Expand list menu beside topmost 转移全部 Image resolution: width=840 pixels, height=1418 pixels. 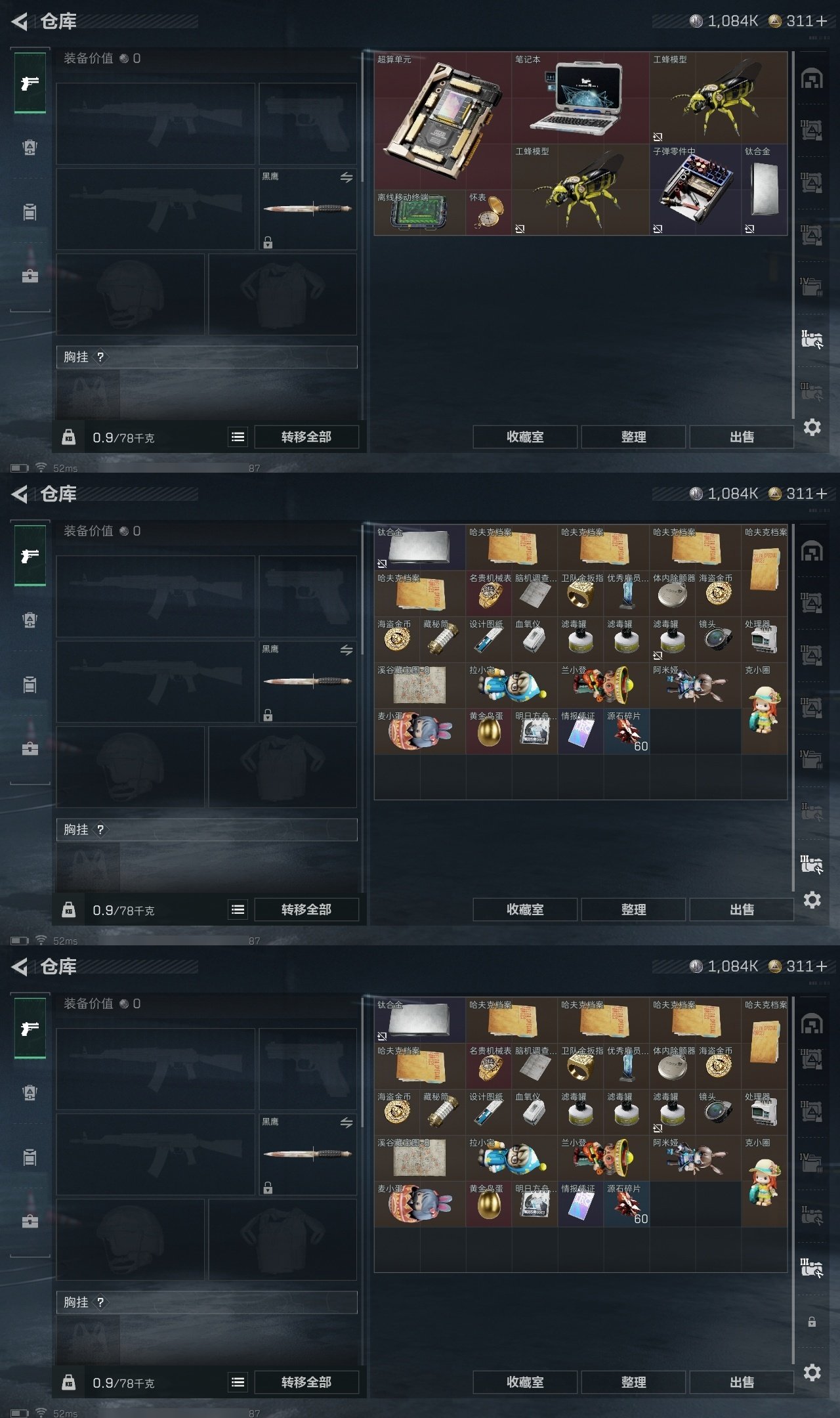[x=238, y=437]
